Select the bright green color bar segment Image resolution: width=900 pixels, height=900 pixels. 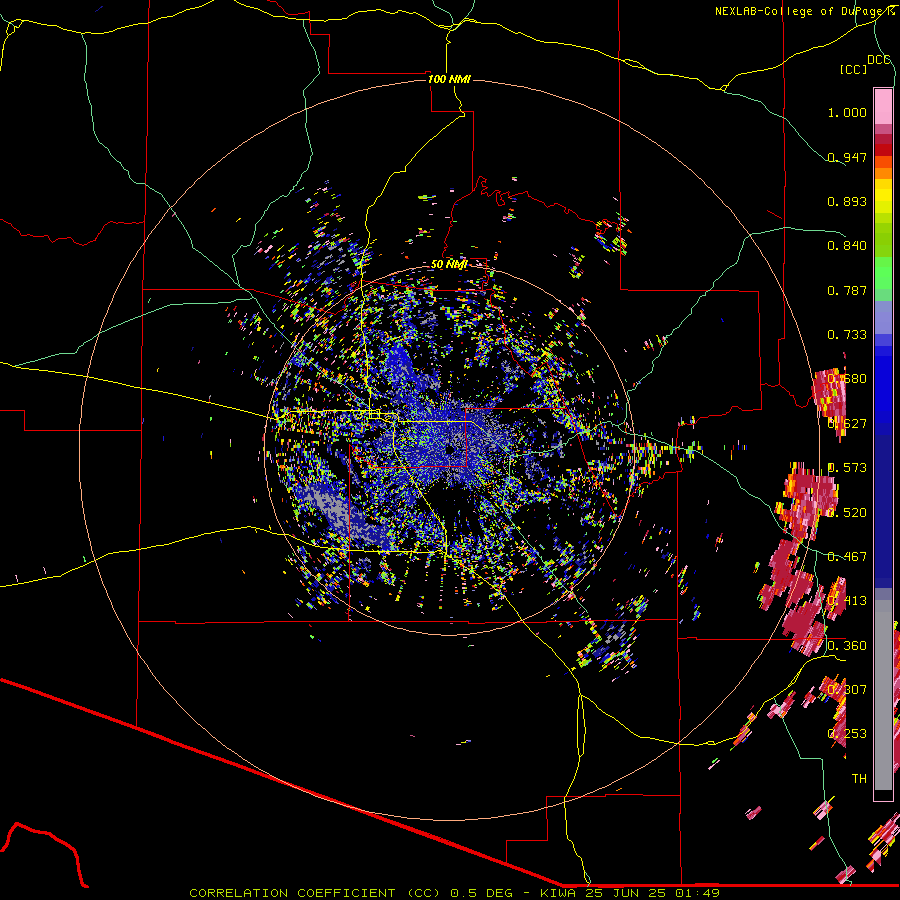click(x=883, y=273)
